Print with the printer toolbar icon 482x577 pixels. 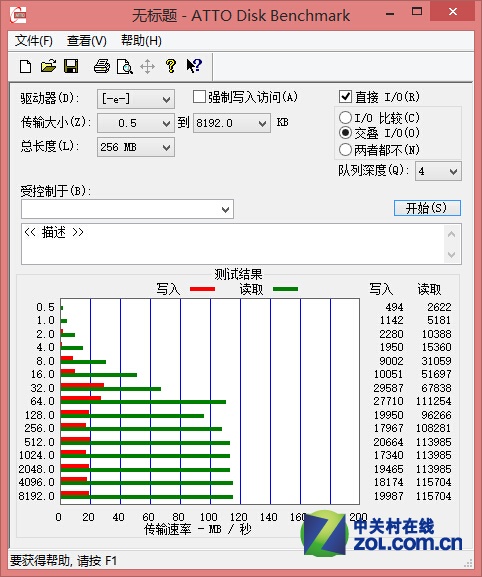[102, 66]
